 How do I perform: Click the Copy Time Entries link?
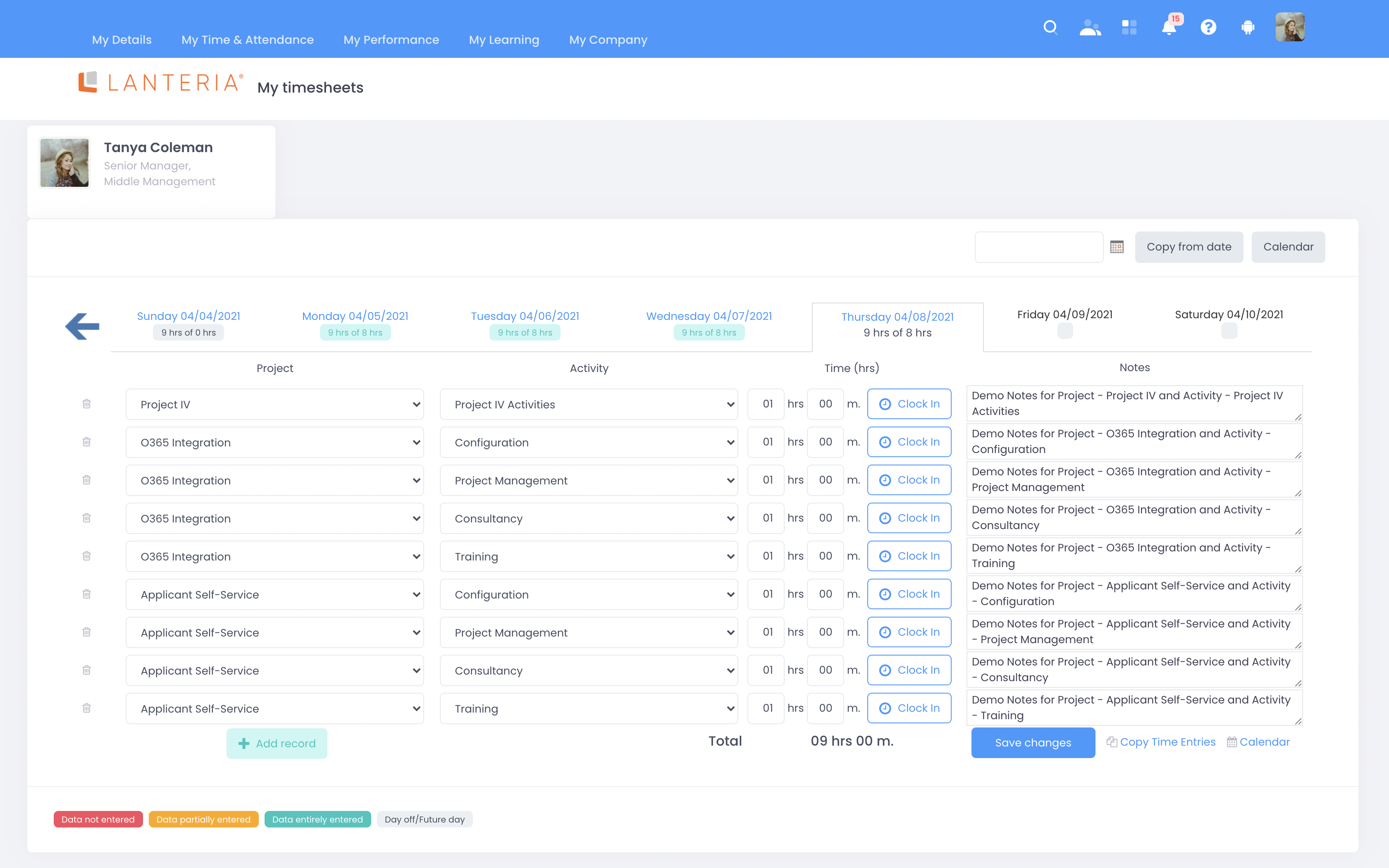pos(1167,742)
